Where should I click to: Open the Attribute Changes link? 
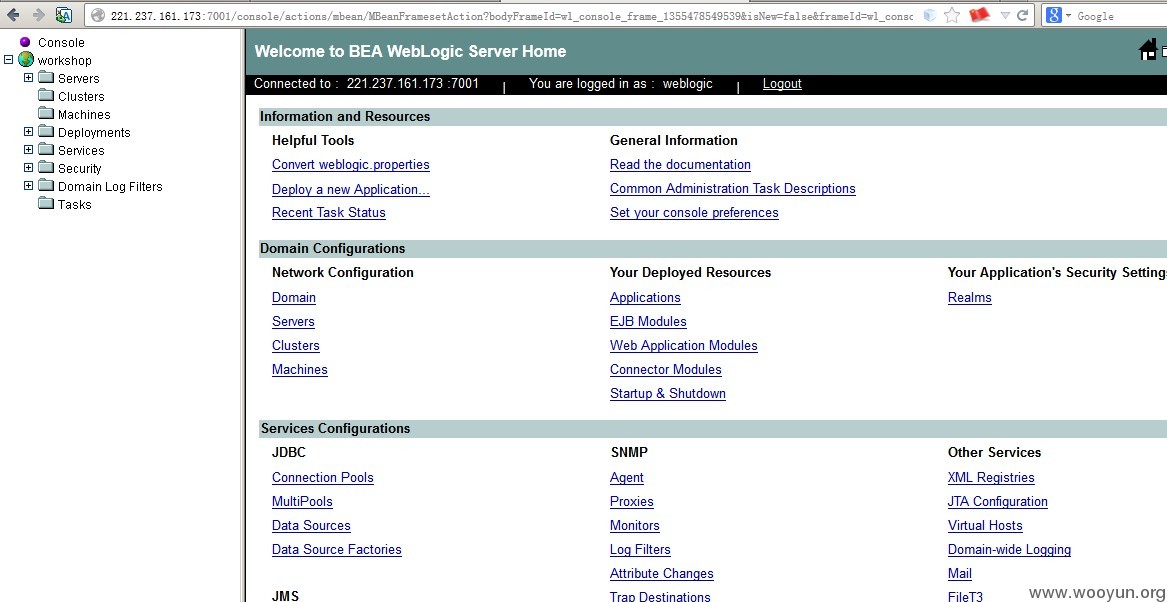click(662, 574)
